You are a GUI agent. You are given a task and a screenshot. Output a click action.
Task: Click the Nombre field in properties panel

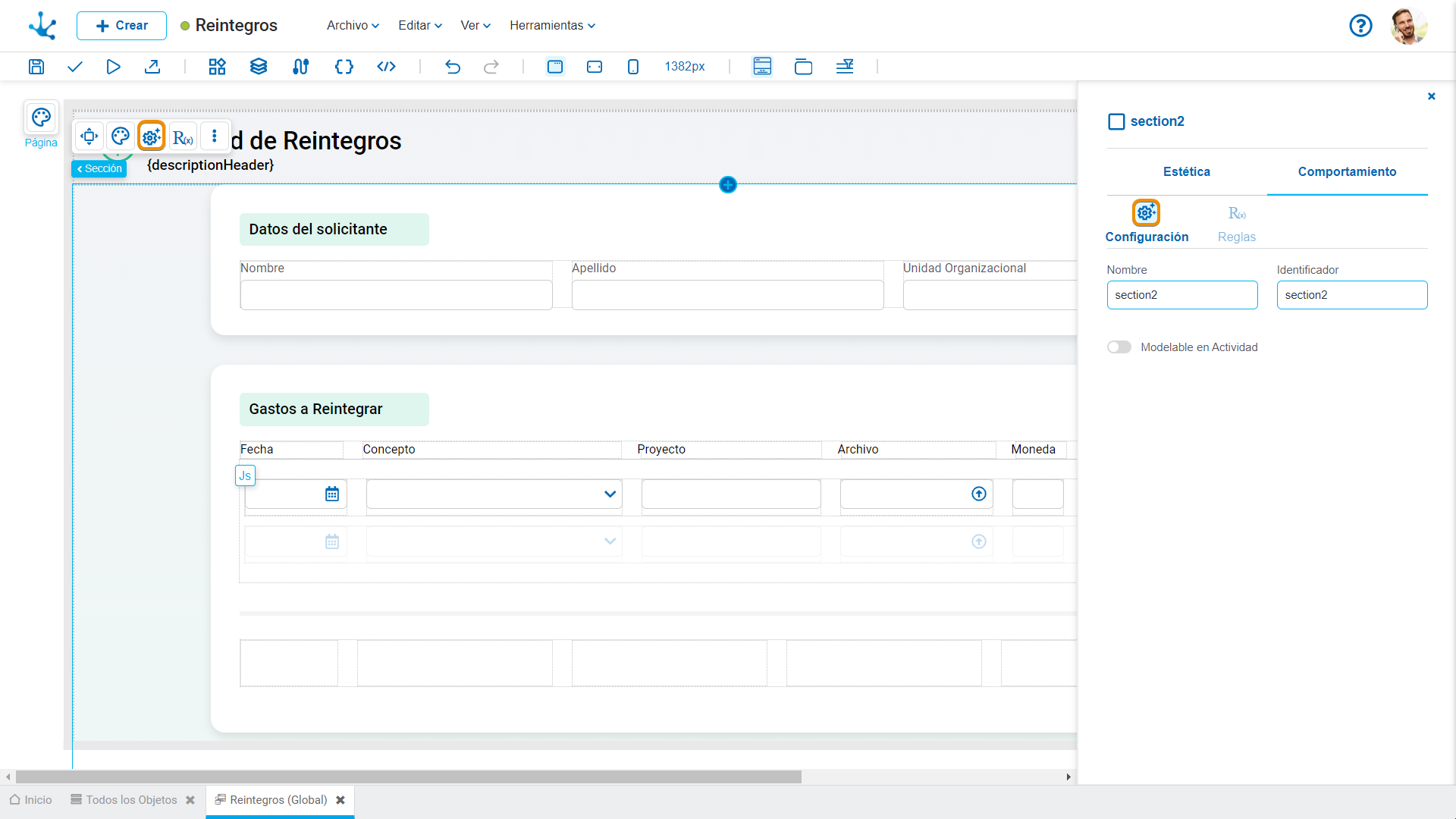(1182, 295)
